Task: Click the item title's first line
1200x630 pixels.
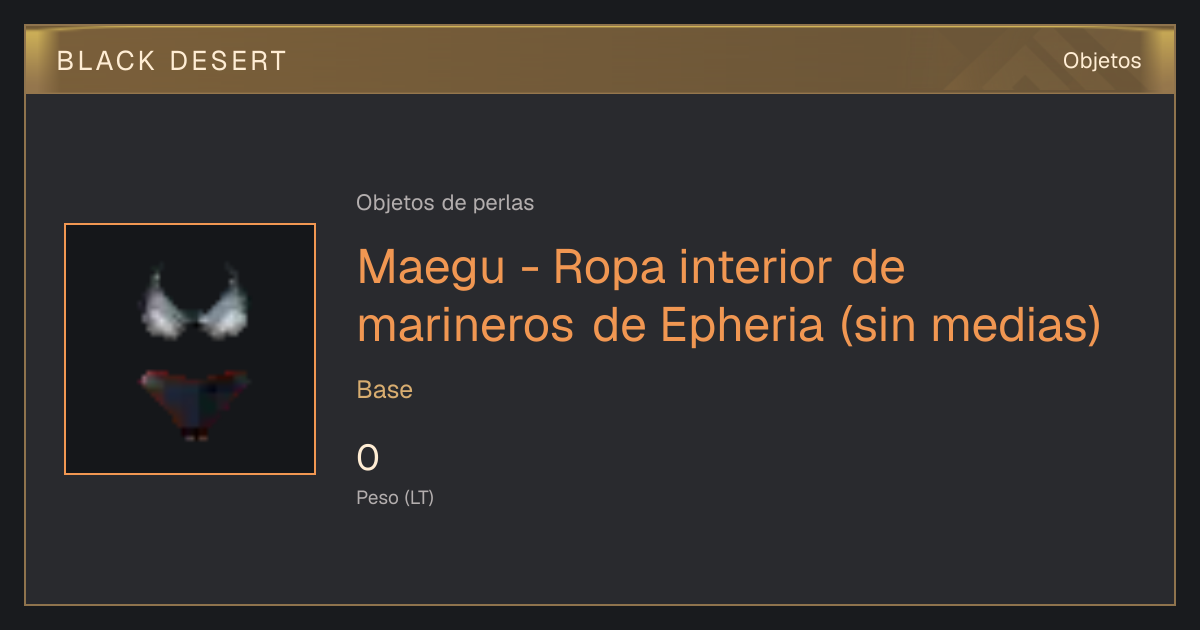Action: coord(631,268)
